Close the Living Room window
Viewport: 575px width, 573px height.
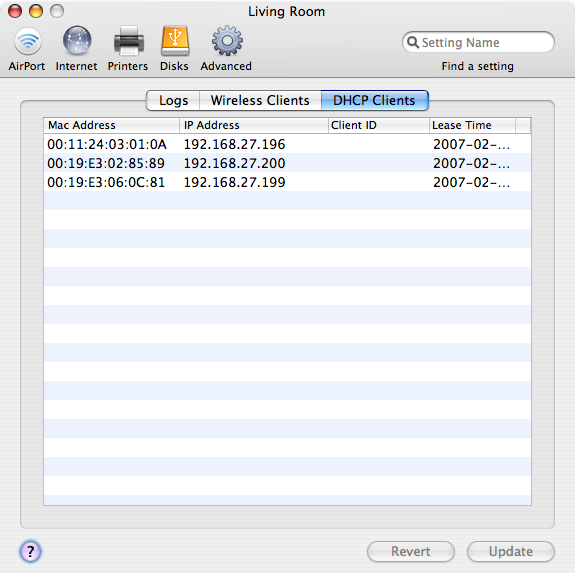point(15,11)
